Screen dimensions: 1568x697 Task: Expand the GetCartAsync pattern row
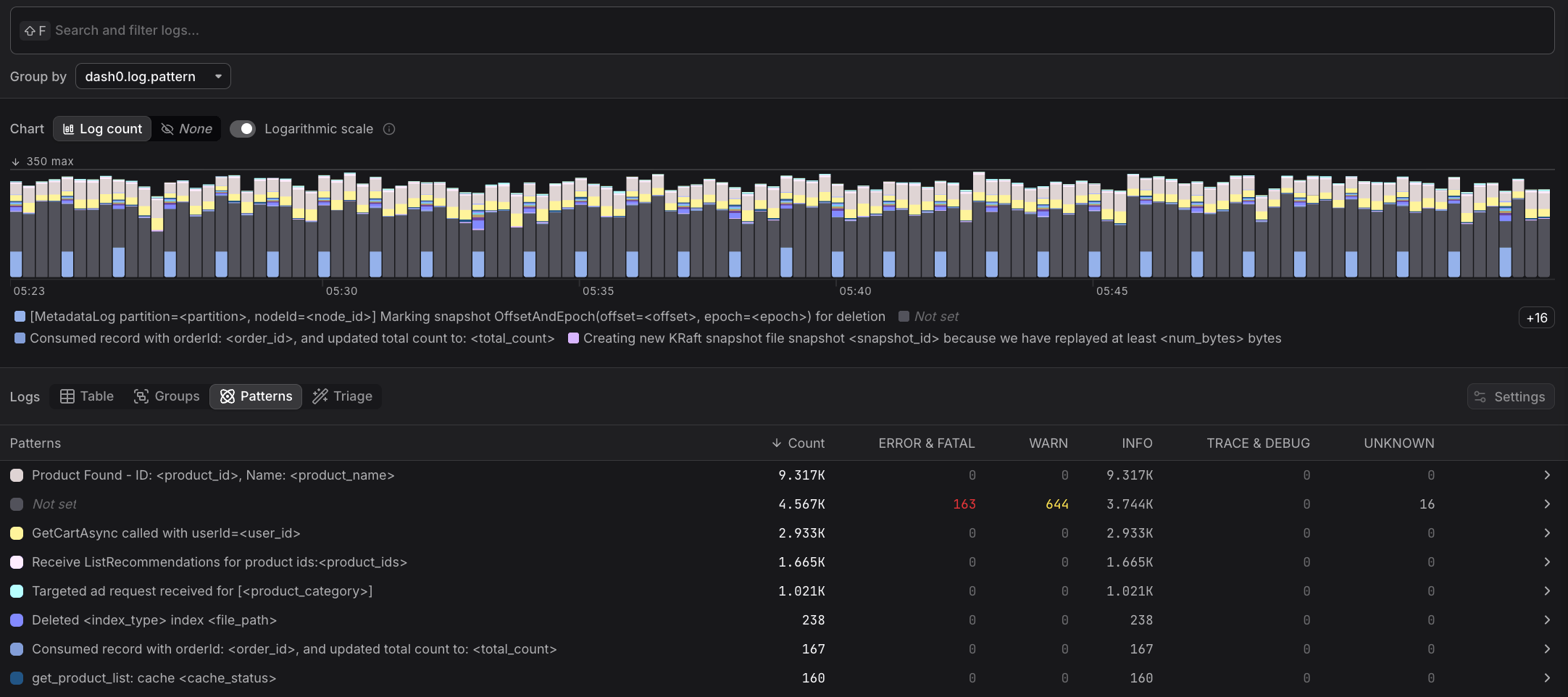[x=1547, y=533]
